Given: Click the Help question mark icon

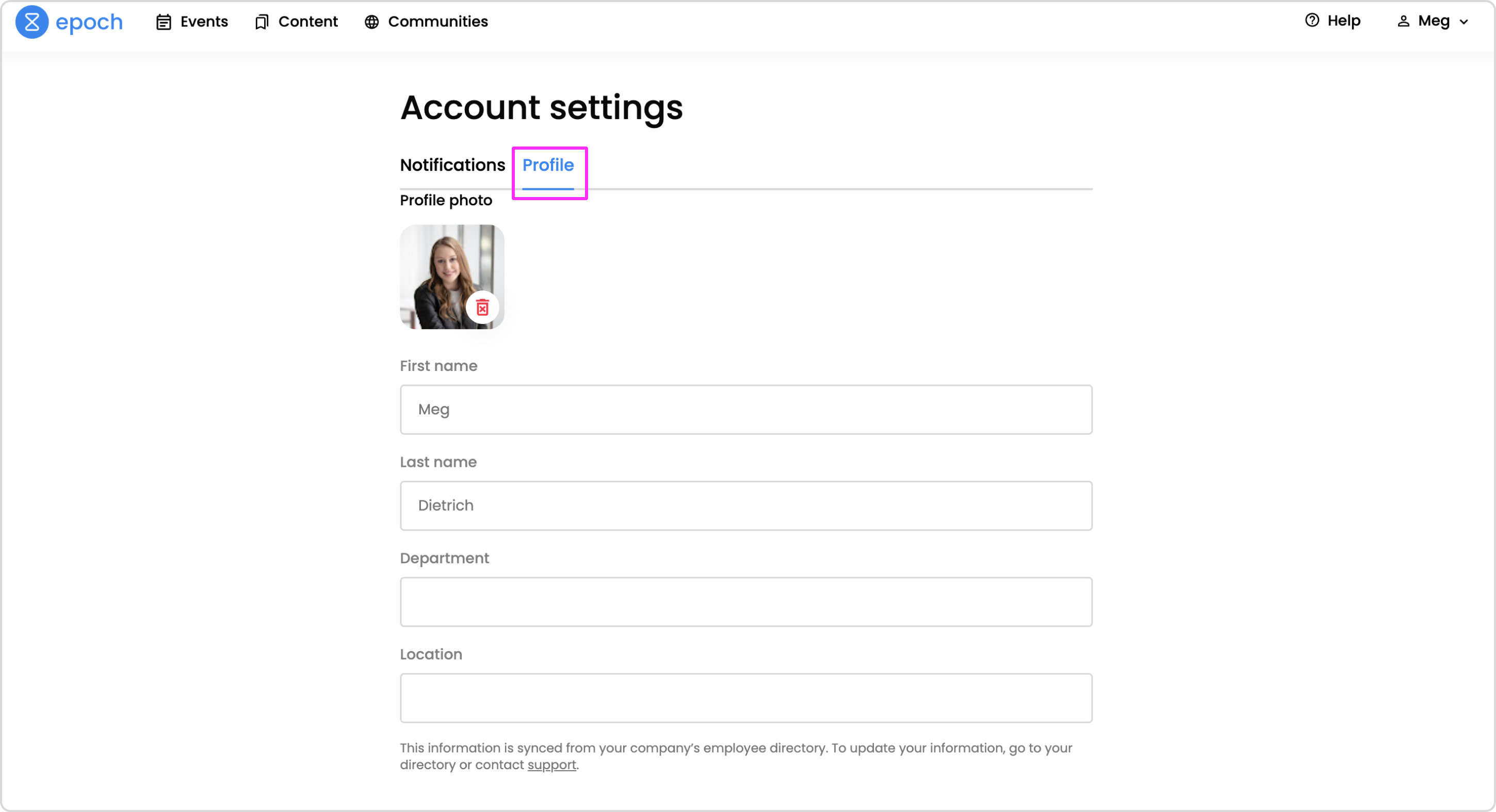Looking at the screenshot, I should (1312, 20).
